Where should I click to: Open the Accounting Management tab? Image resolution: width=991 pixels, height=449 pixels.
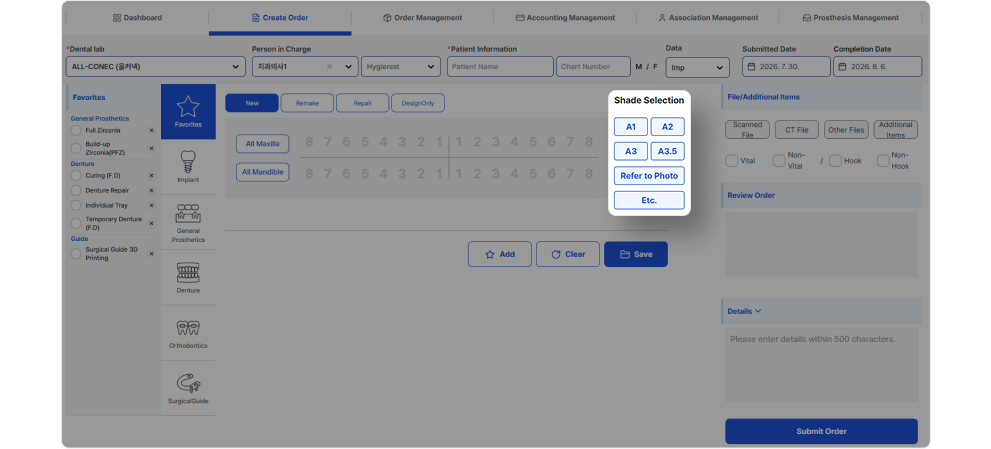pyautogui.click(x=565, y=18)
